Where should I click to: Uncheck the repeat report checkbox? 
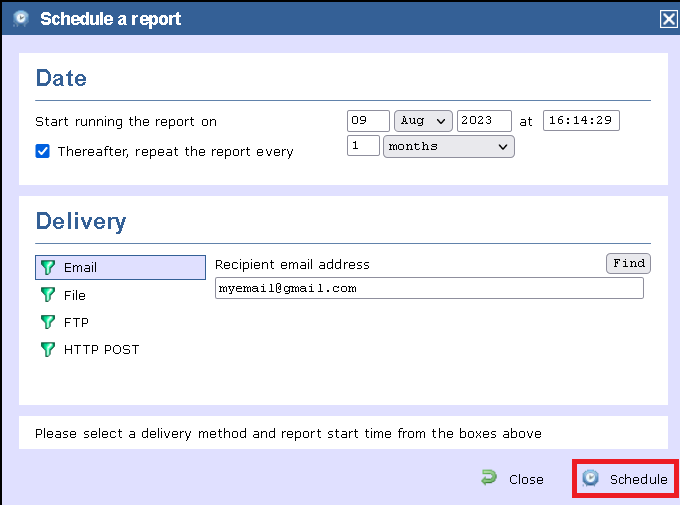[42, 151]
